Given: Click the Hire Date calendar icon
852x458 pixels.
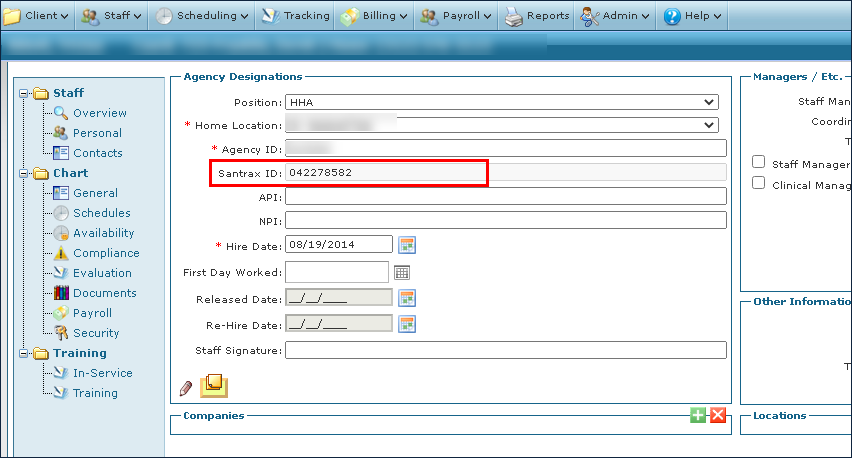Looking at the screenshot, I should tap(407, 245).
